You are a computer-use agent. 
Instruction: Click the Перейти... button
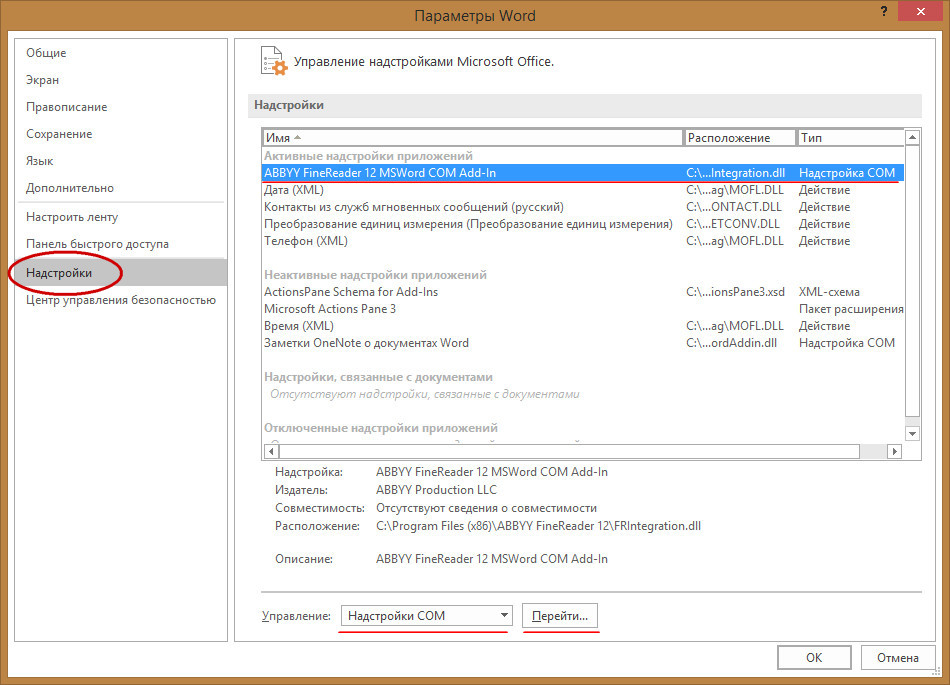pyautogui.click(x=560, y=615)
